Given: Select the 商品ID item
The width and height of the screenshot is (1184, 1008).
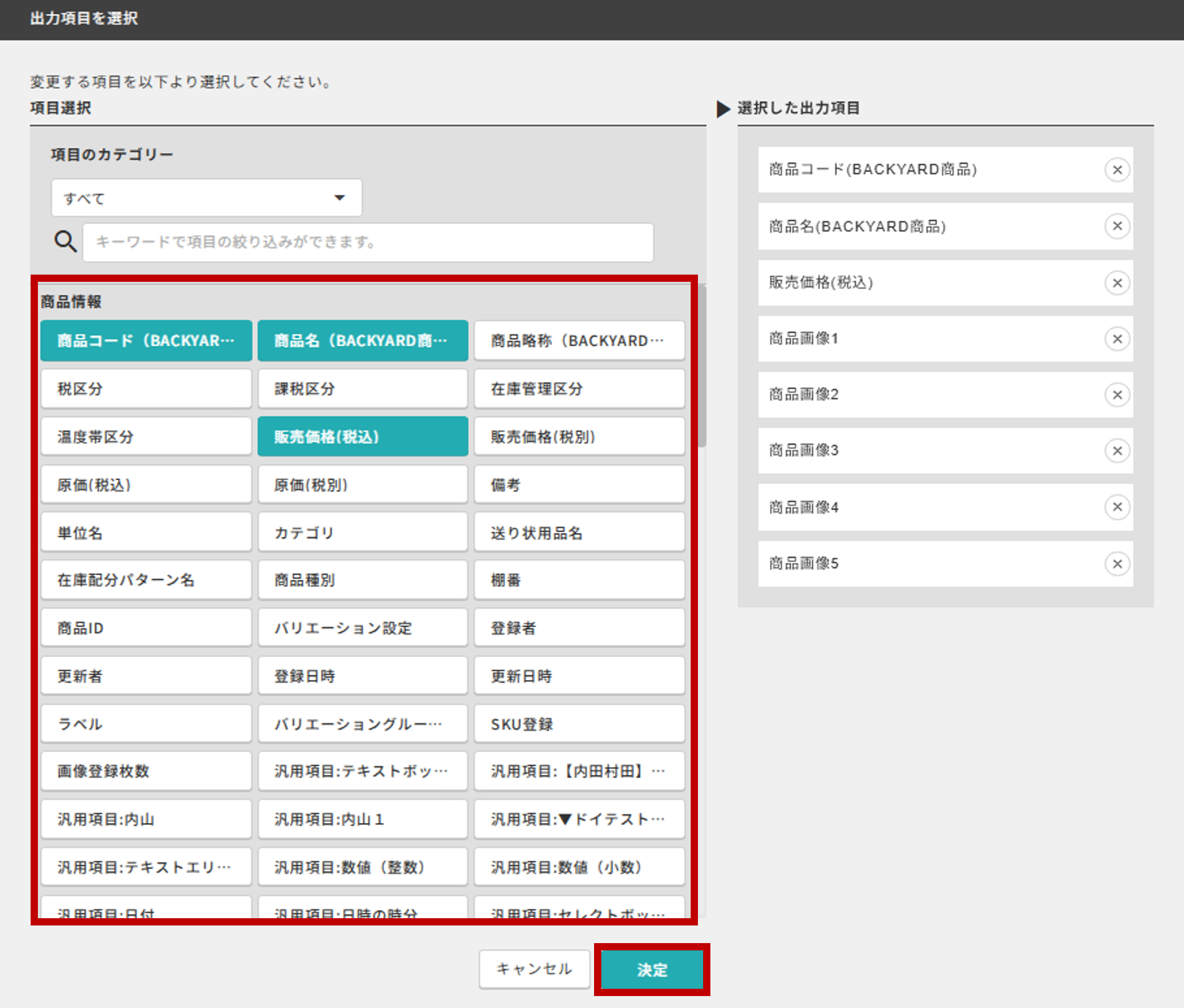Looking at the screenshot, I should 146,628.
